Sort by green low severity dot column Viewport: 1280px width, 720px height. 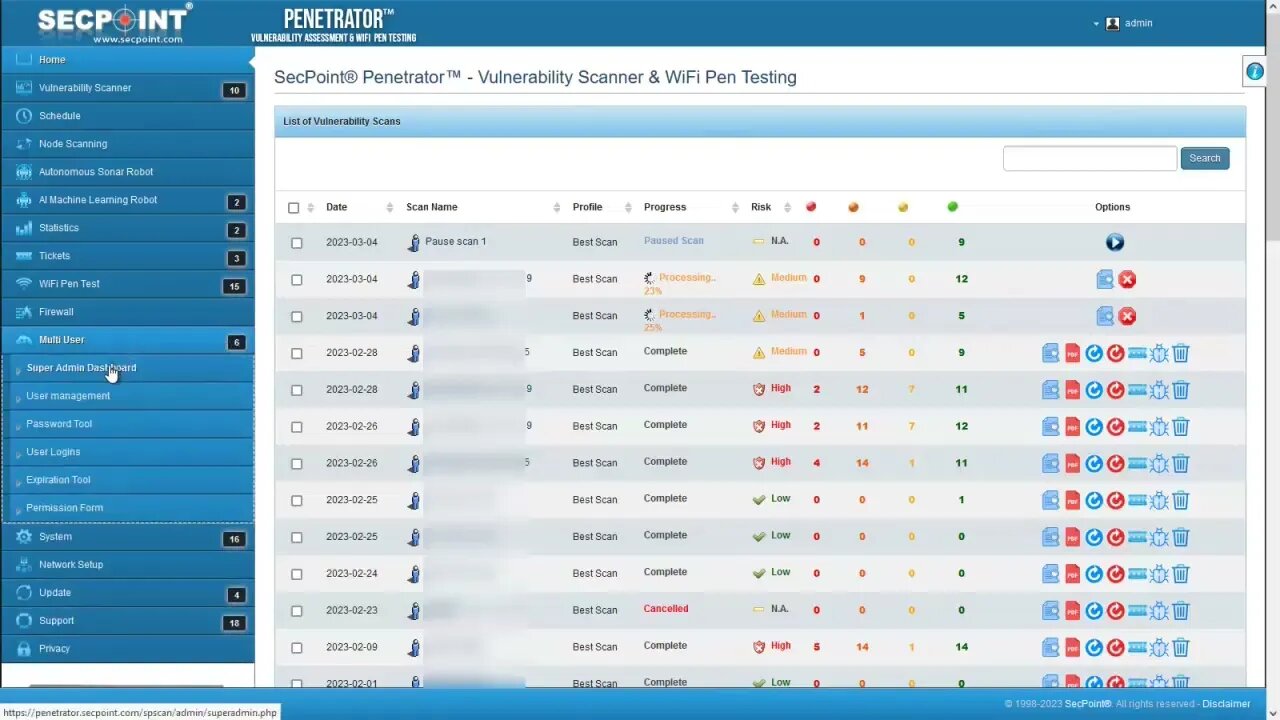(x=952, y=207)
